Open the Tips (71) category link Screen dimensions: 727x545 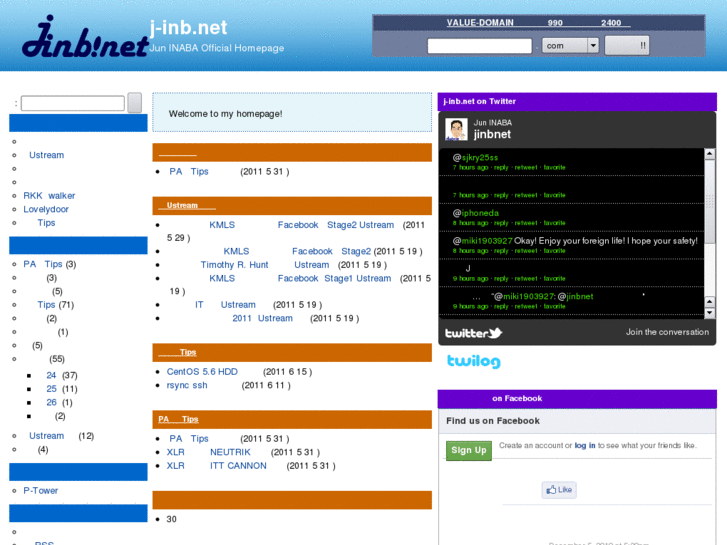46,305
